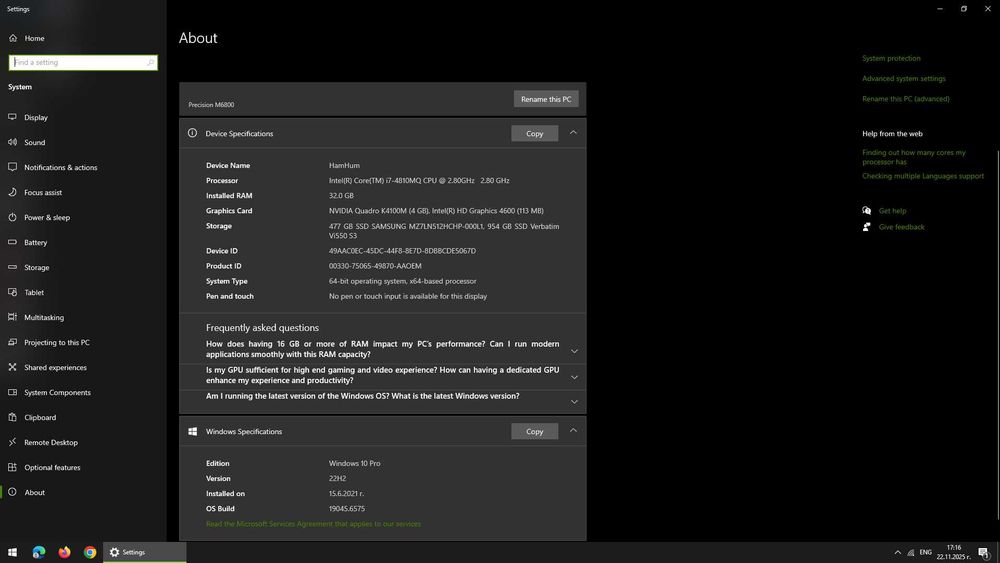1000x563 pixels.
Task: Copy the Device Specifications
Action: point(534,133)
